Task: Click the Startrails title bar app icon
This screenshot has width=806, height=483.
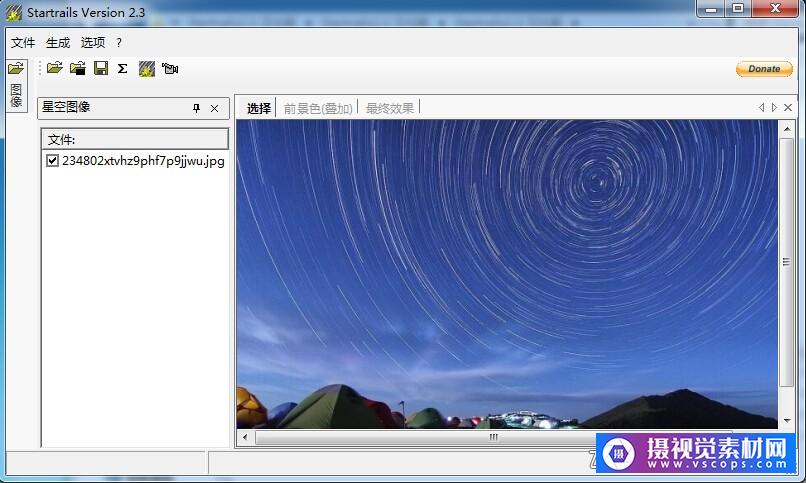Action: [x=14, y=12]
